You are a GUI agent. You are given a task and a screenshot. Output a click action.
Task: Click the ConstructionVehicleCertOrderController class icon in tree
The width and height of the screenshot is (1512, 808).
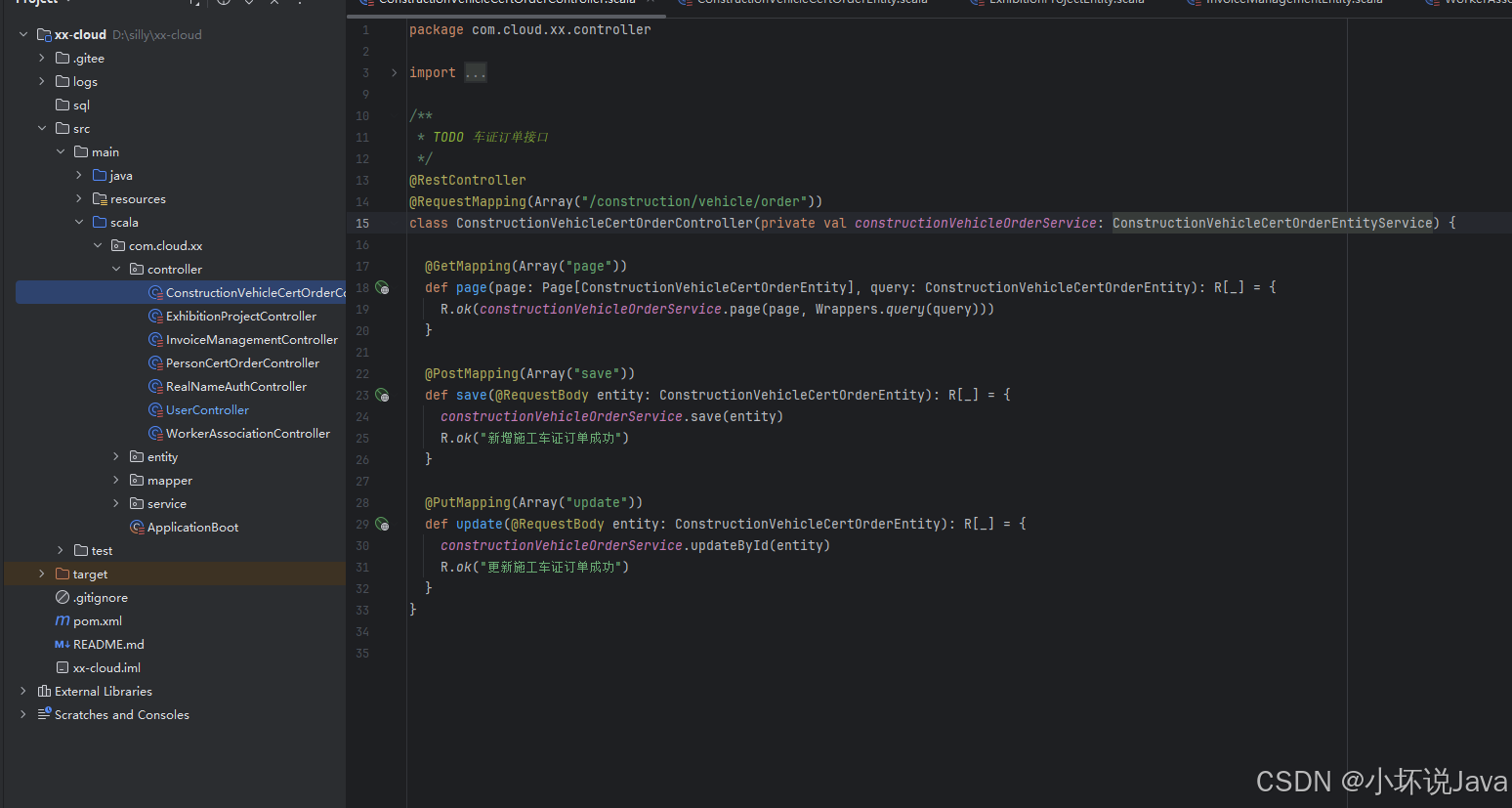coord(155,292)
